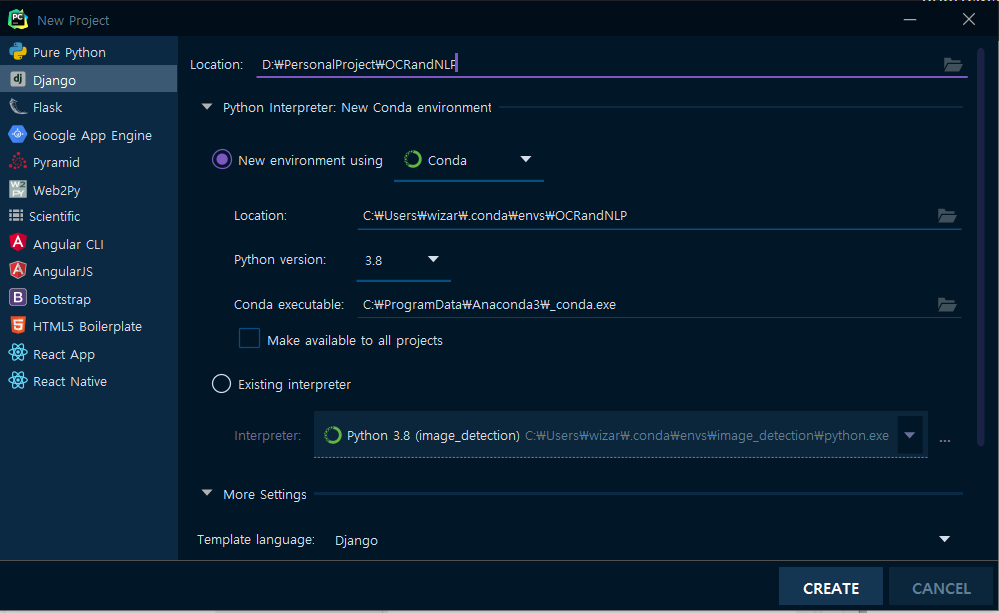Choose Google App Engine project type
Image resolution: width=999 pixels, height=613 pixels.
[89, 135]
